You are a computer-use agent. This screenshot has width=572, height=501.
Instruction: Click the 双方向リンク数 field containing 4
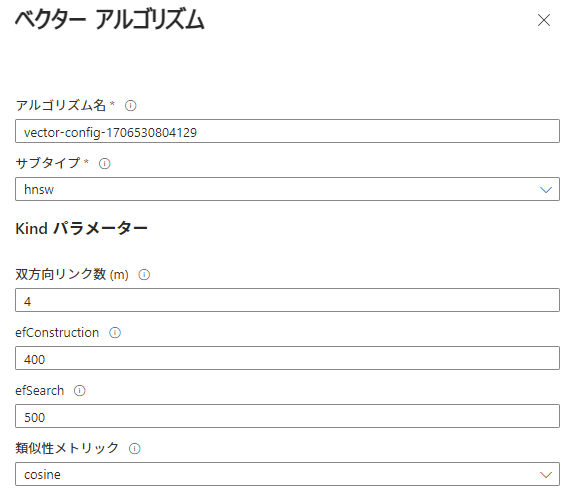click(x=287, y=300)
